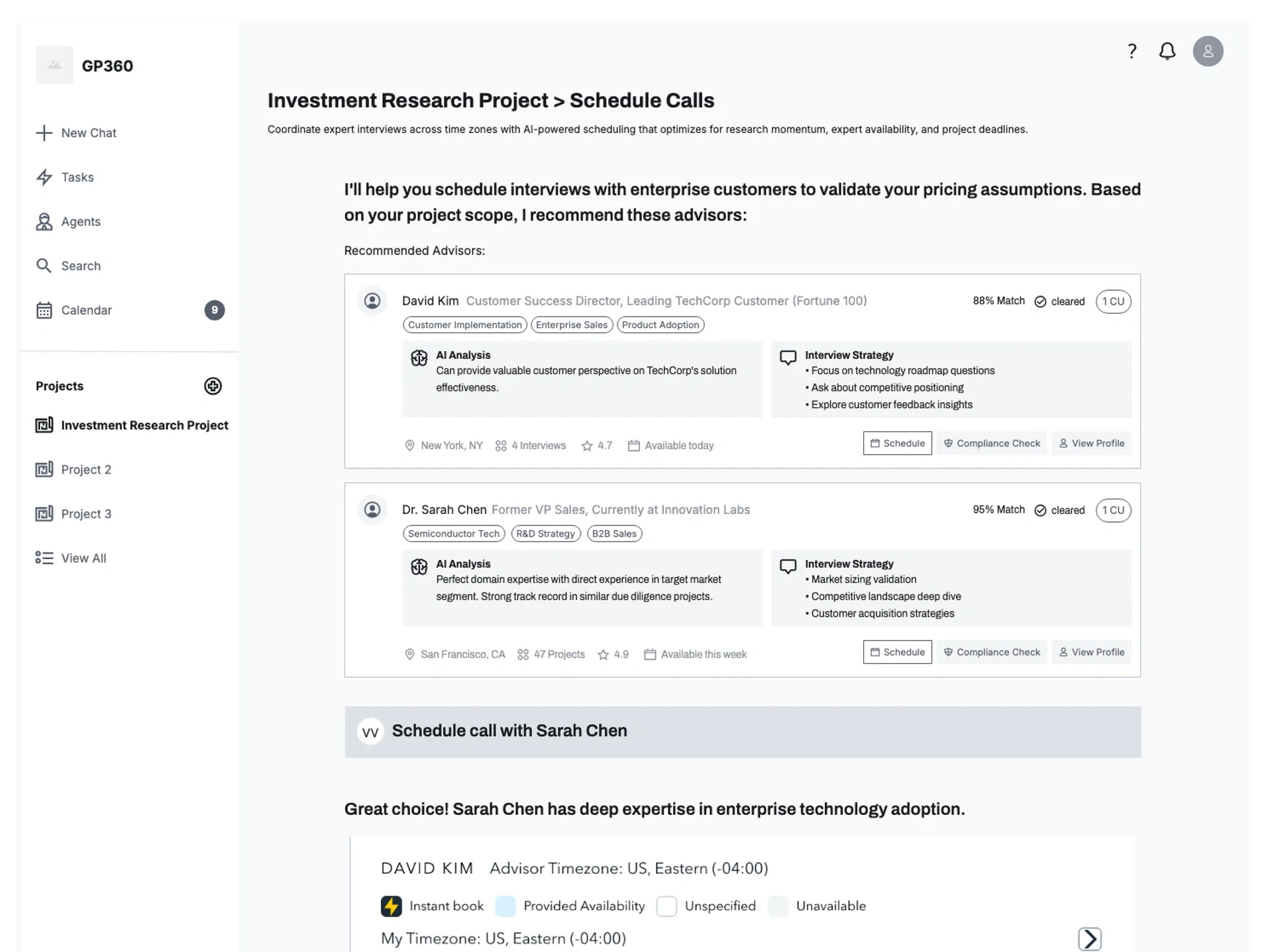
Task: Click David Kim's profile avatar icon
Action: click(372, 301)
